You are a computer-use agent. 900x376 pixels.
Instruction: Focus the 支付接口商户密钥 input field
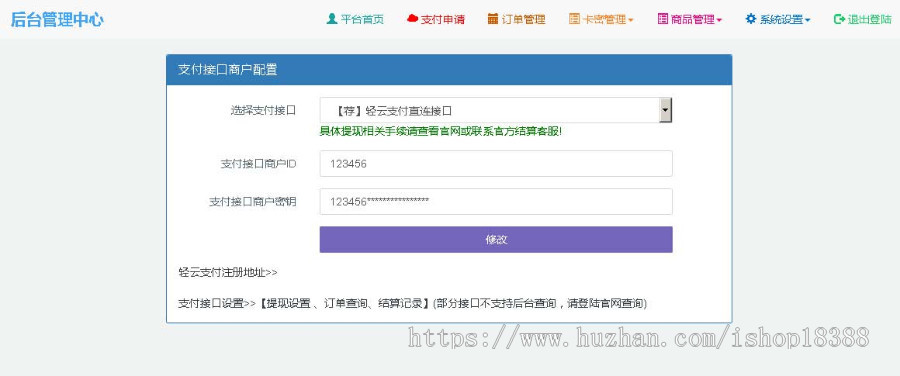[496, 201]
